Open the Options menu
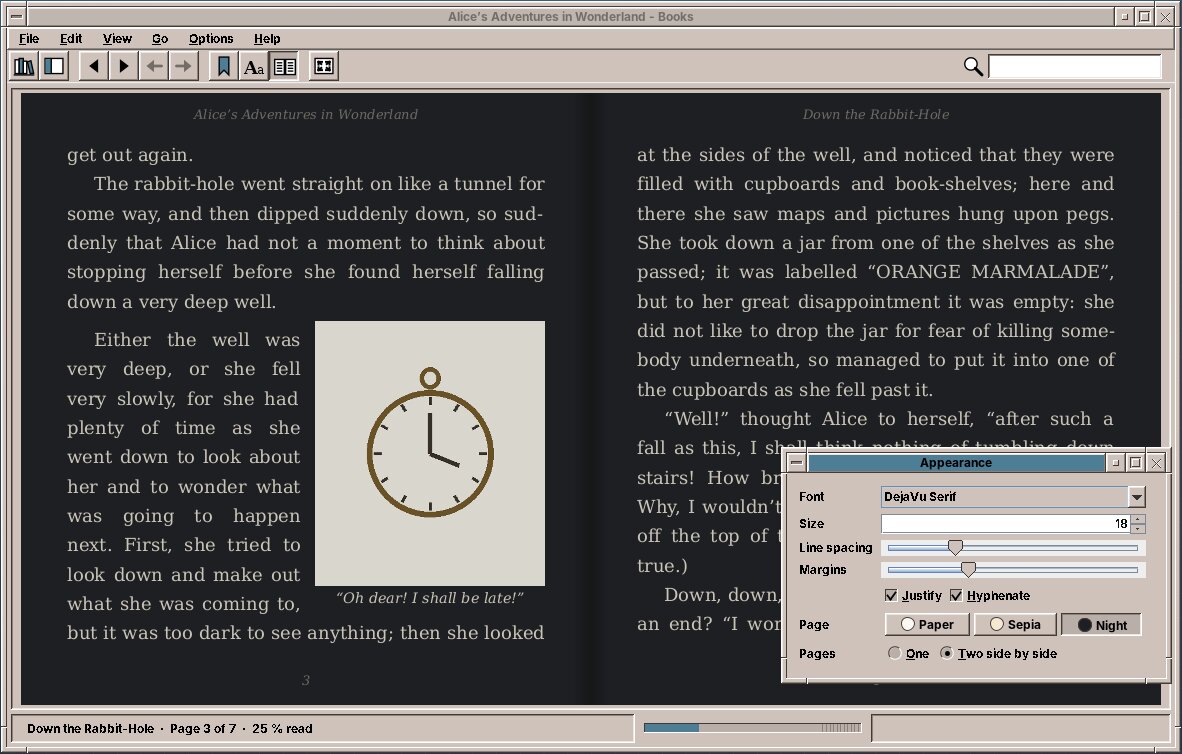This screenshot has width=1182, height=754. 210,38
